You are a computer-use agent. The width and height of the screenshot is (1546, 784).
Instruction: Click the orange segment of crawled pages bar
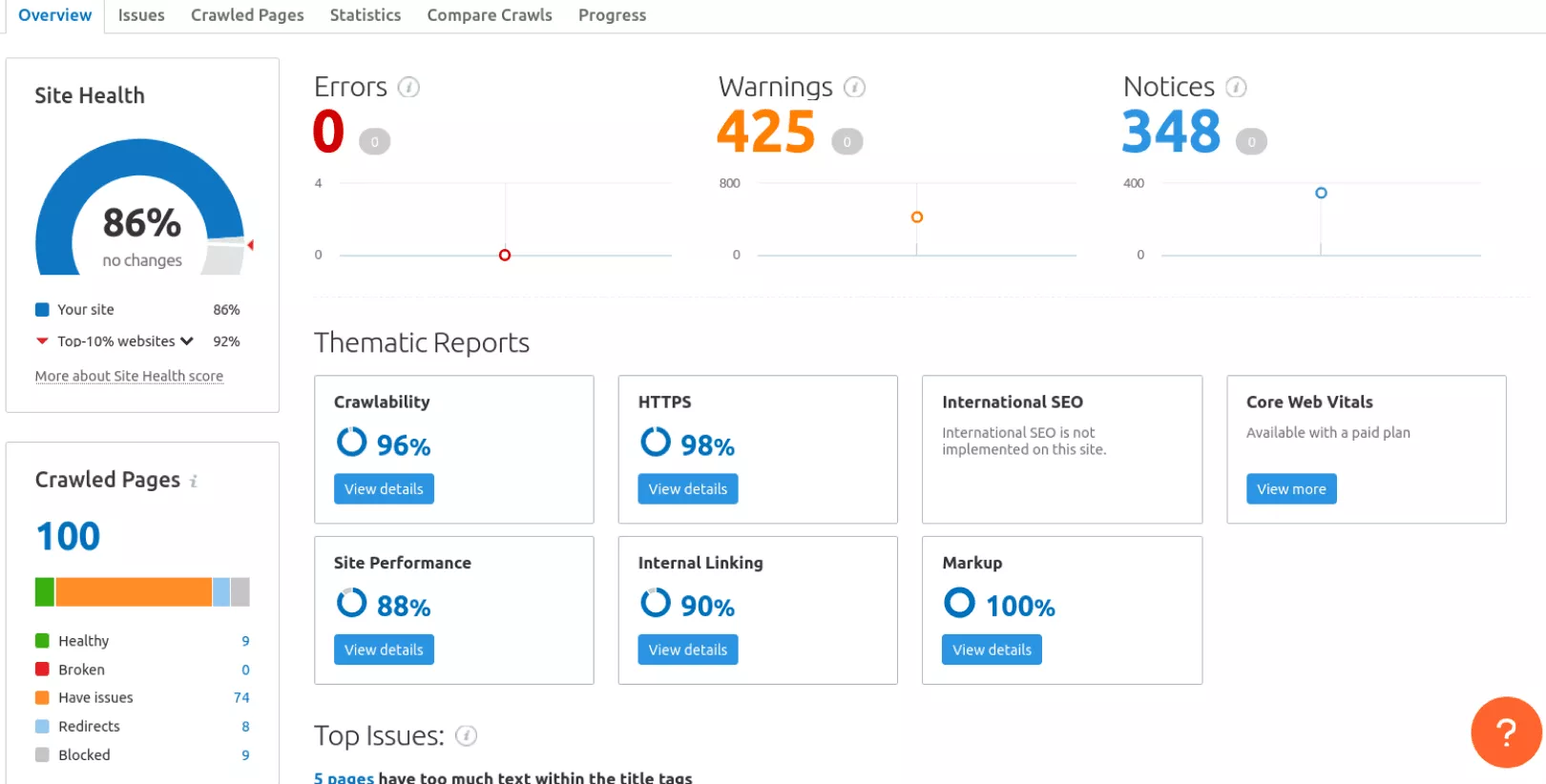coord(134,592)
